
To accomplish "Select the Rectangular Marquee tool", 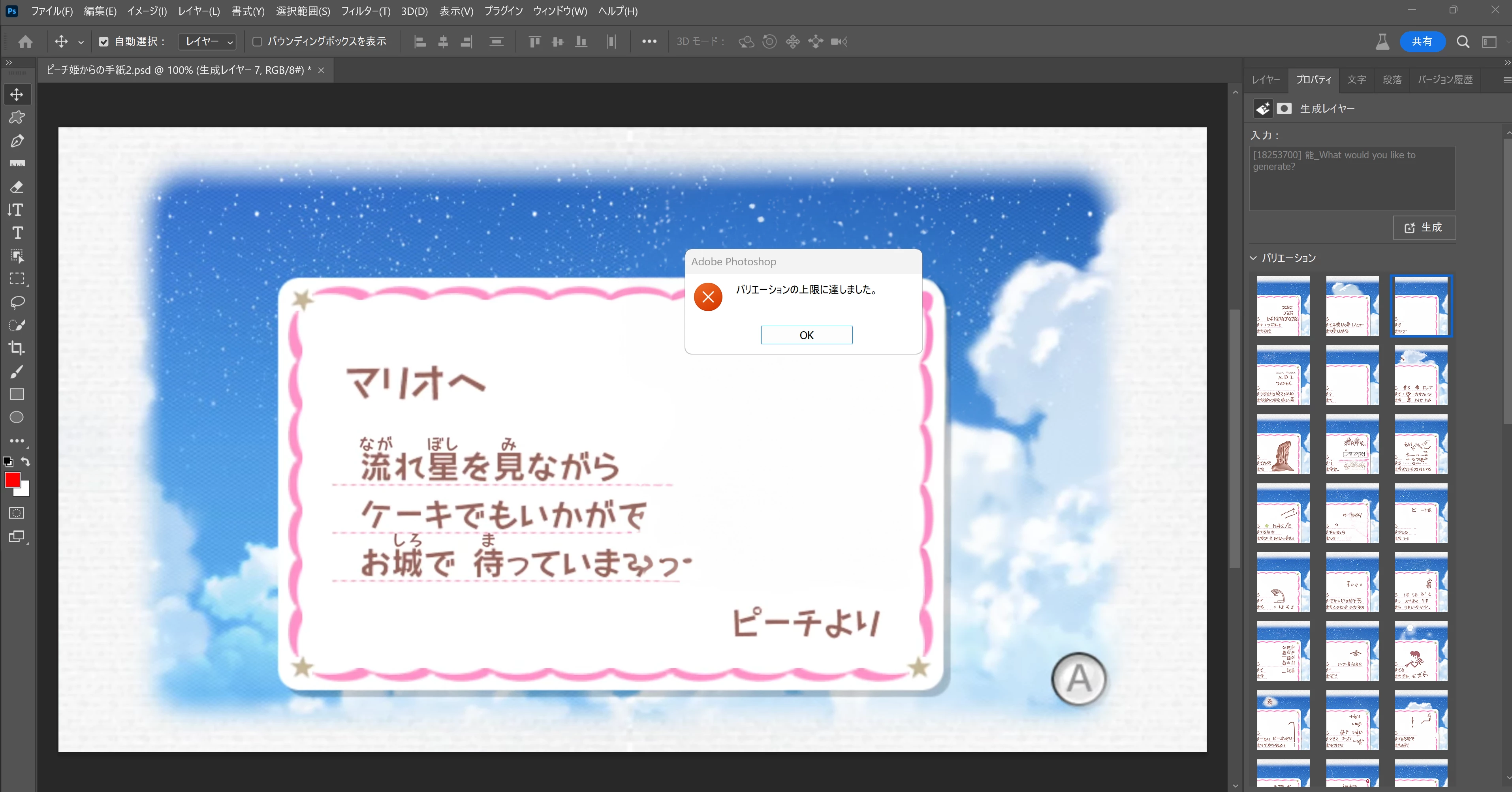I will (x=17, y=279).
